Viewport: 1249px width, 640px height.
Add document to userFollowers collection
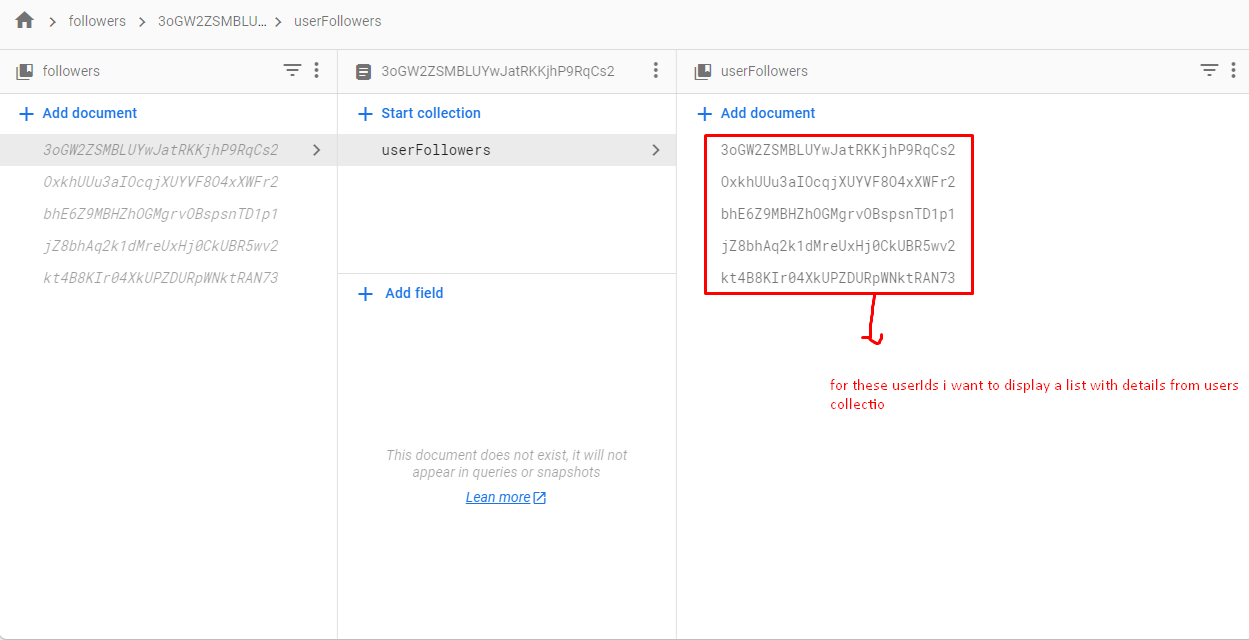click(756, 113)
